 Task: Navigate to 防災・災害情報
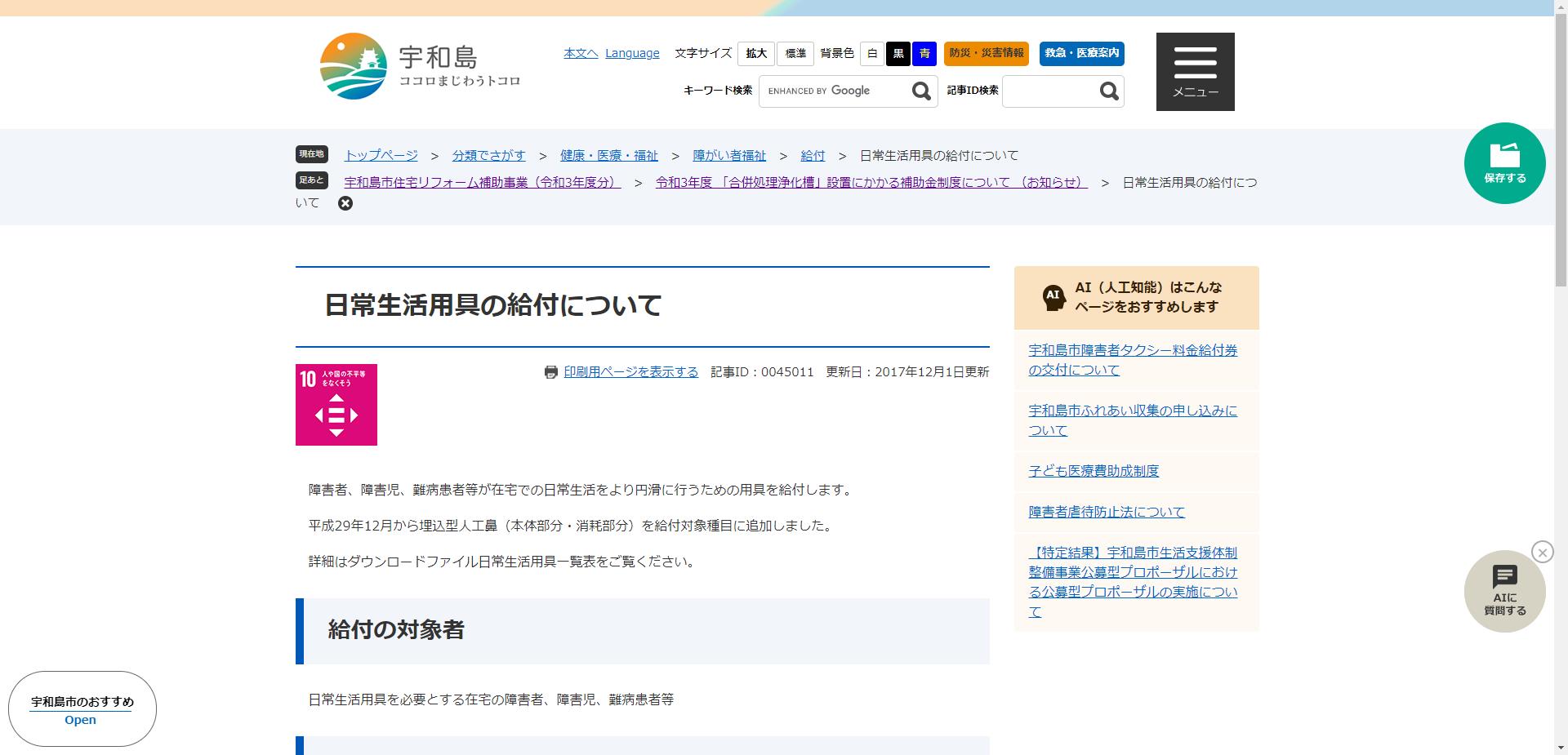coord(986,54)
